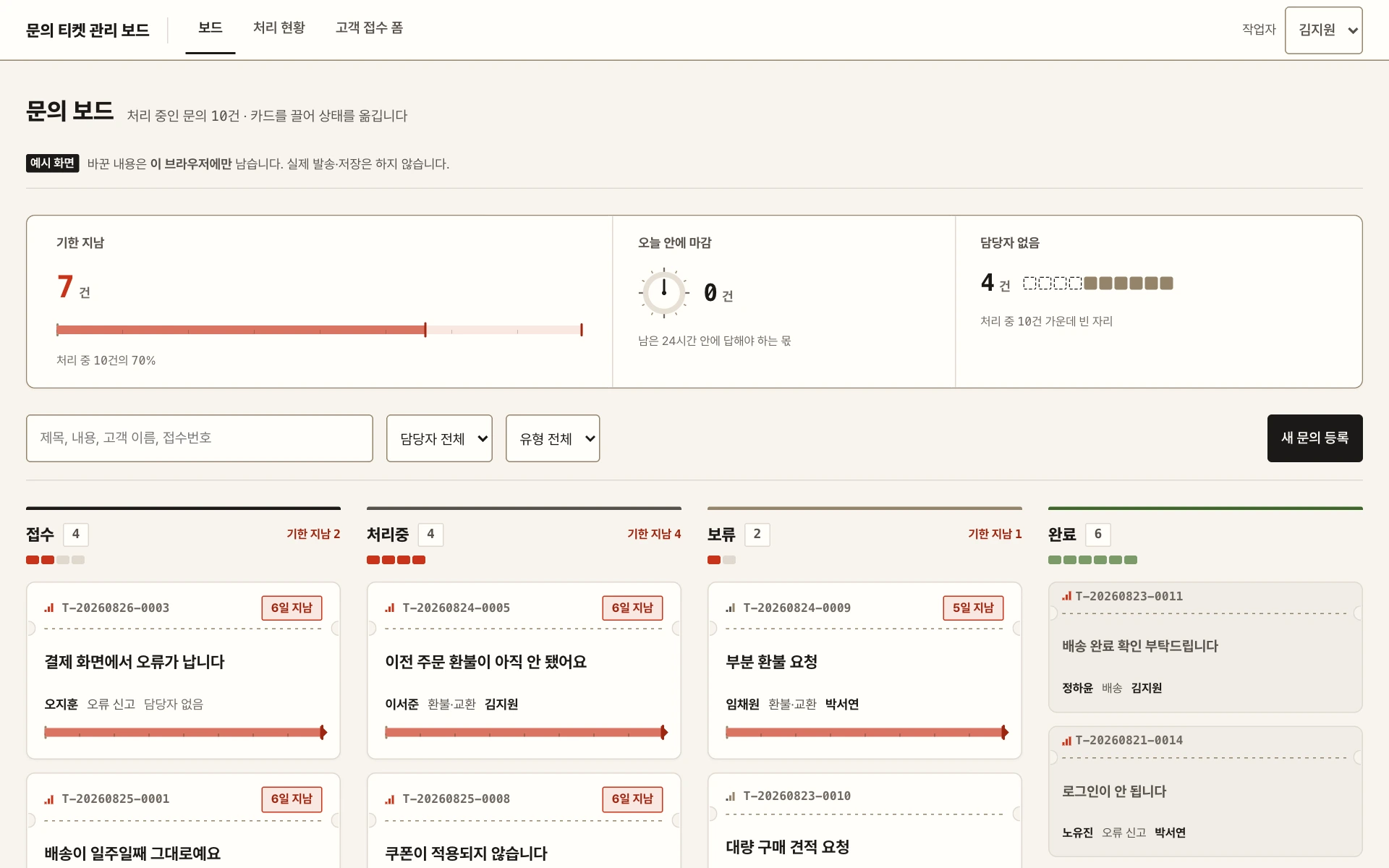Switch to the 처리 현황 tab

pos(279,28)
